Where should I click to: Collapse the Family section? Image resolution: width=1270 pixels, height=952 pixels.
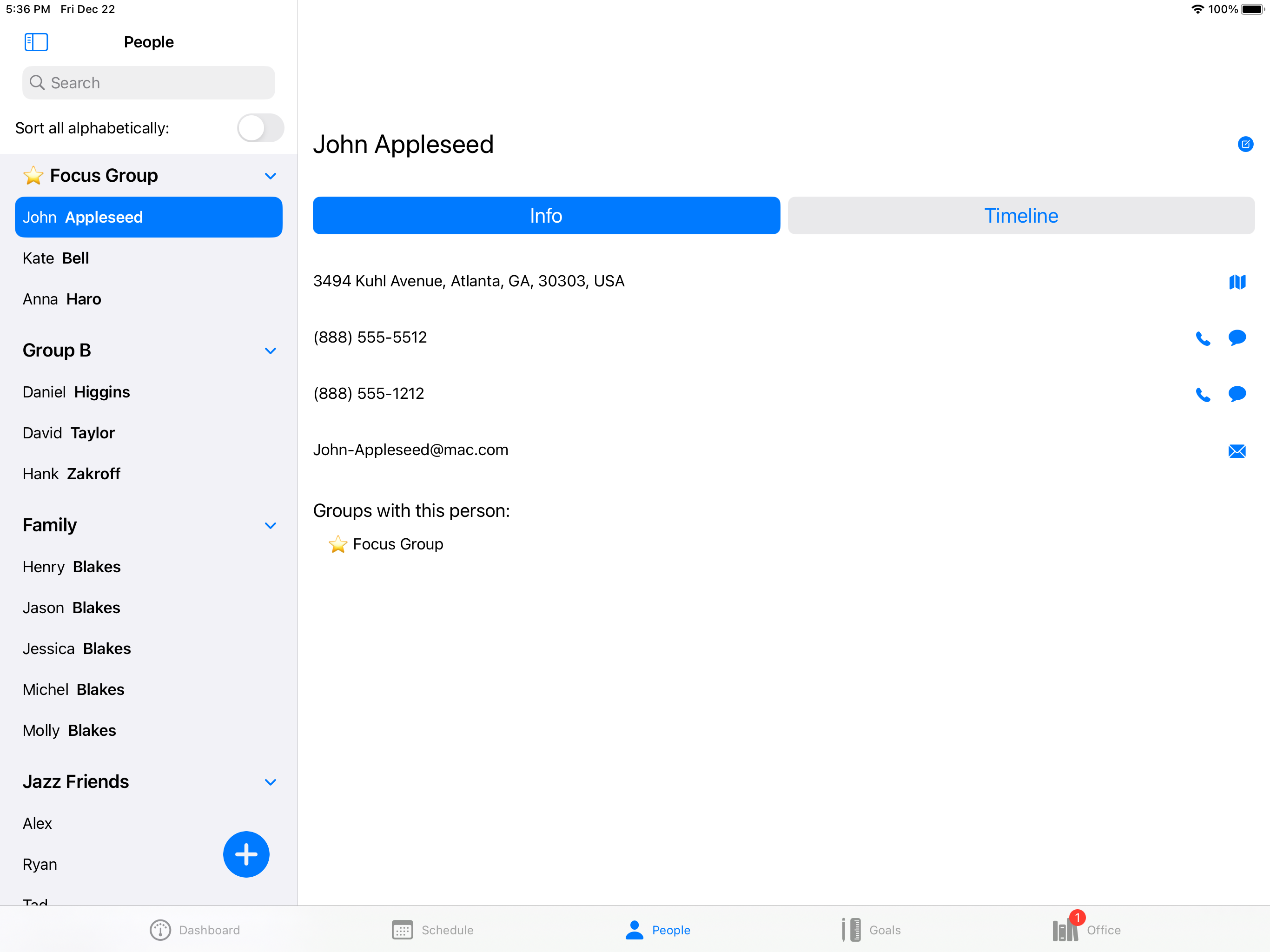270,525
